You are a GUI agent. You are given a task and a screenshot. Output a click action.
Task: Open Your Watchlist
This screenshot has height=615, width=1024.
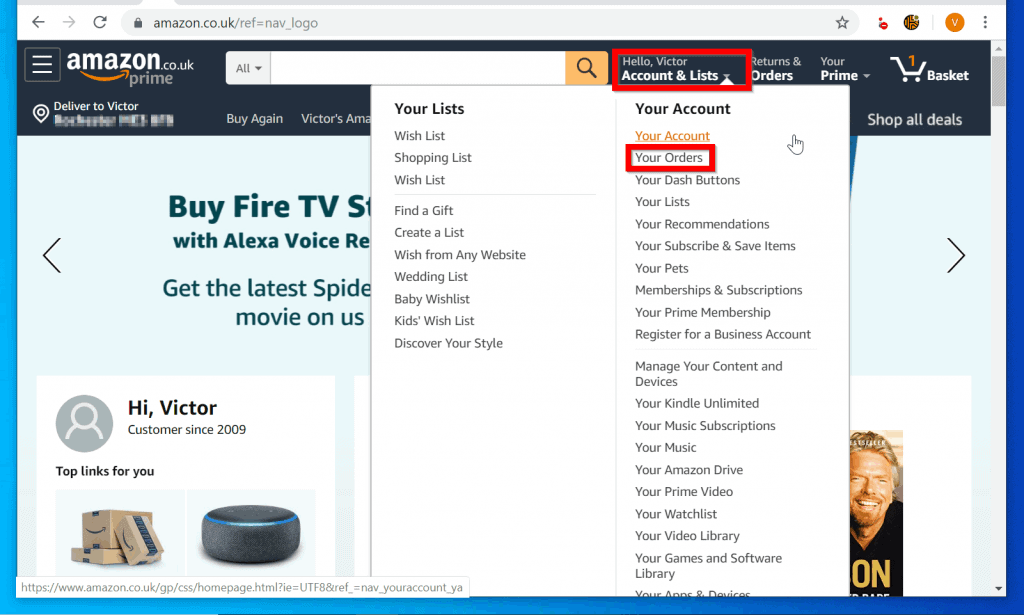point(676,514)
